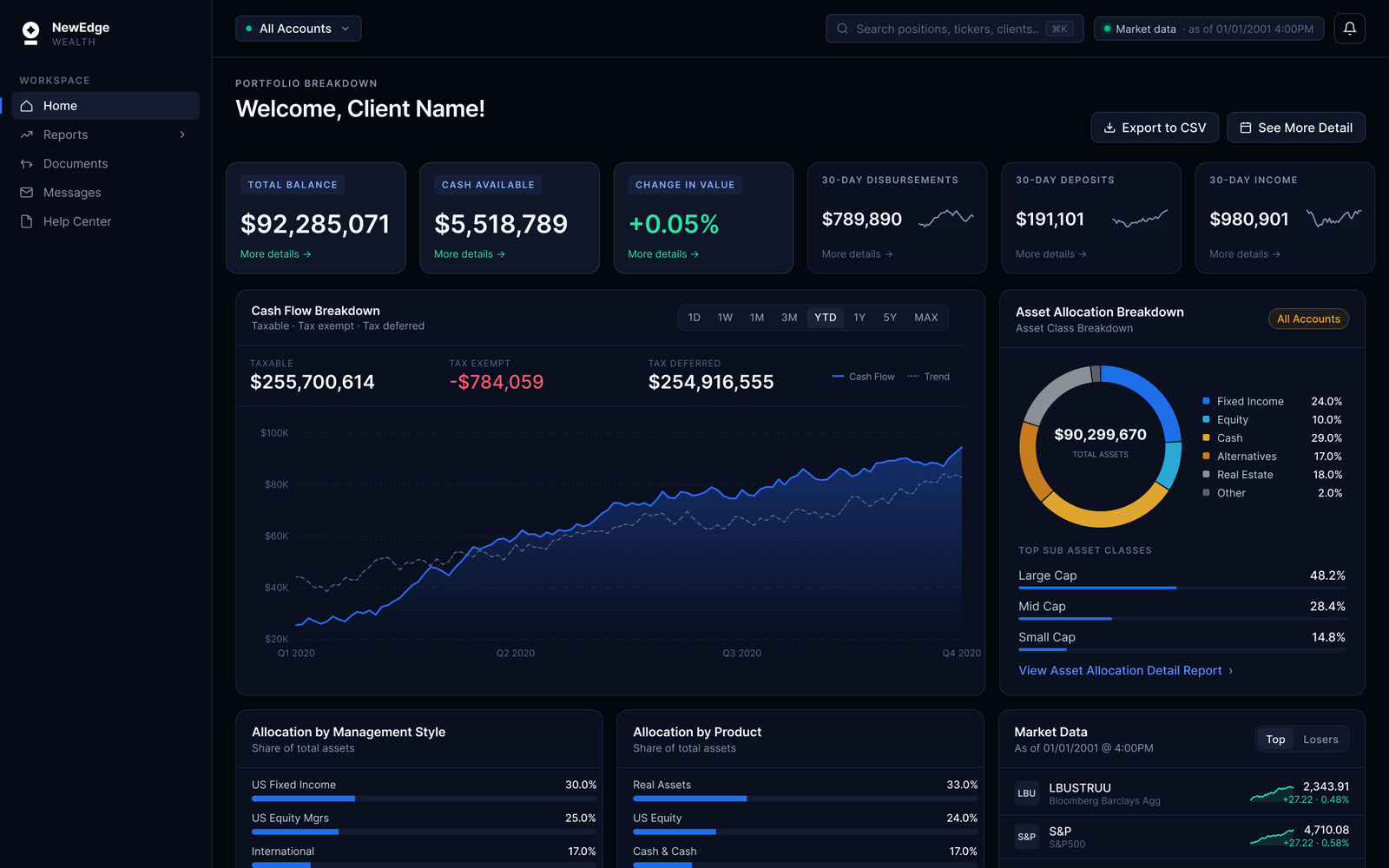Click the 30-Day Deposits sparkline
Screen dimensions: 1389x868
(x=1140, y=218)
